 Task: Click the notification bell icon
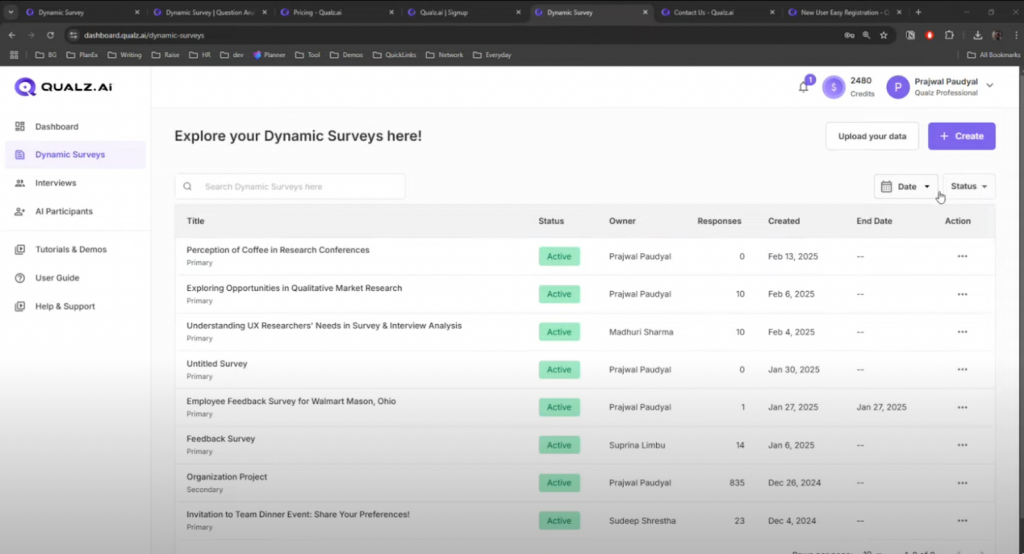click(x=803, y=87)
